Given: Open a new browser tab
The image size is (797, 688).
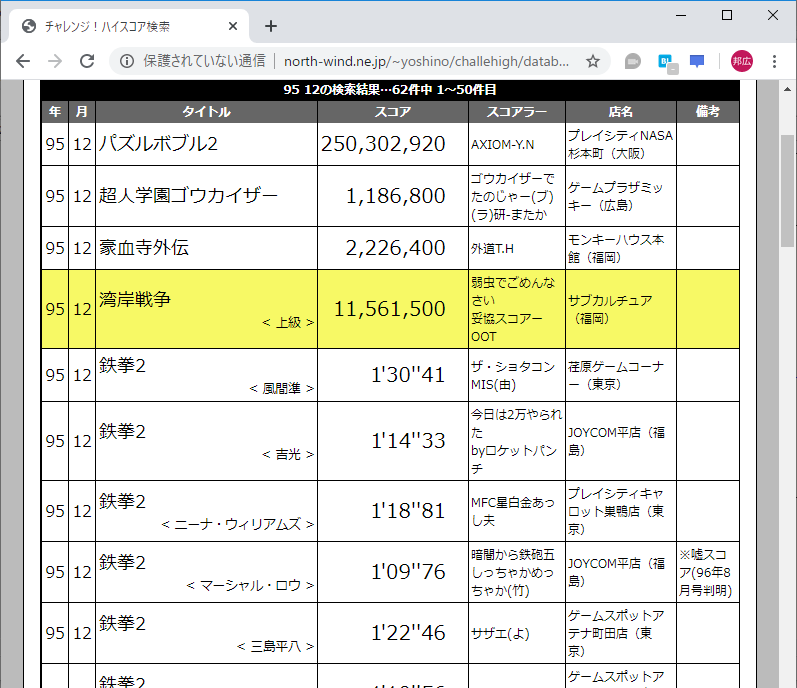Looking at the screenshot, I should coord(271,26).
